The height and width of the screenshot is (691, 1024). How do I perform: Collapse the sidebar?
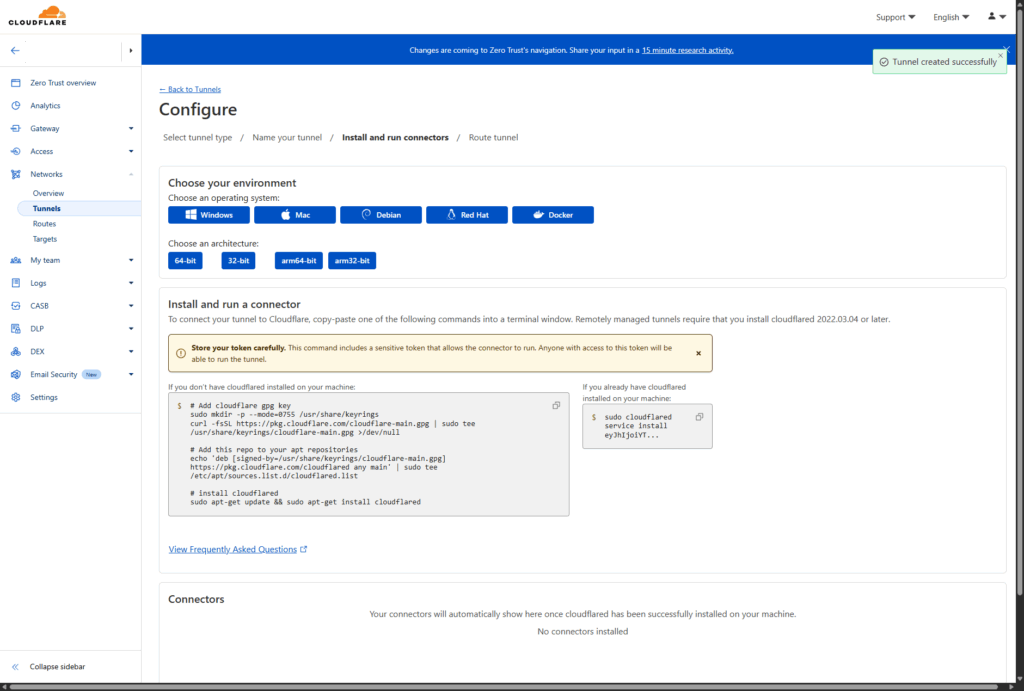(56, 667)
